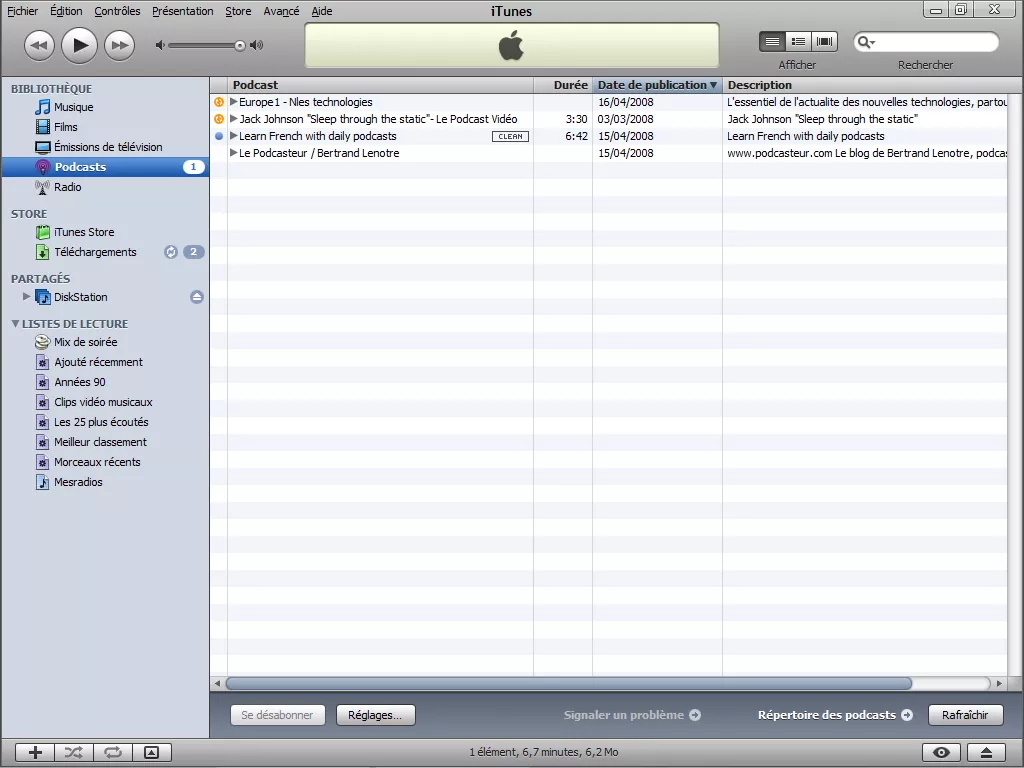Open the Édition menu
1024x768 pixels.
point(67,11)
